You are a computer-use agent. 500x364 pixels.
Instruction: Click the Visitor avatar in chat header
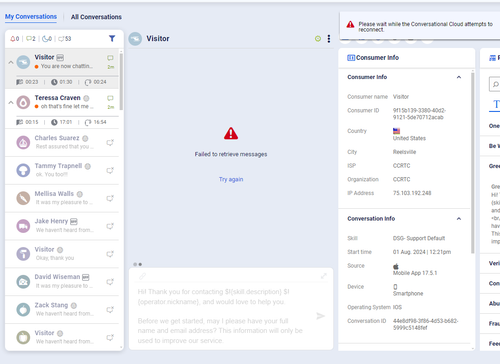tap(135, 39)
